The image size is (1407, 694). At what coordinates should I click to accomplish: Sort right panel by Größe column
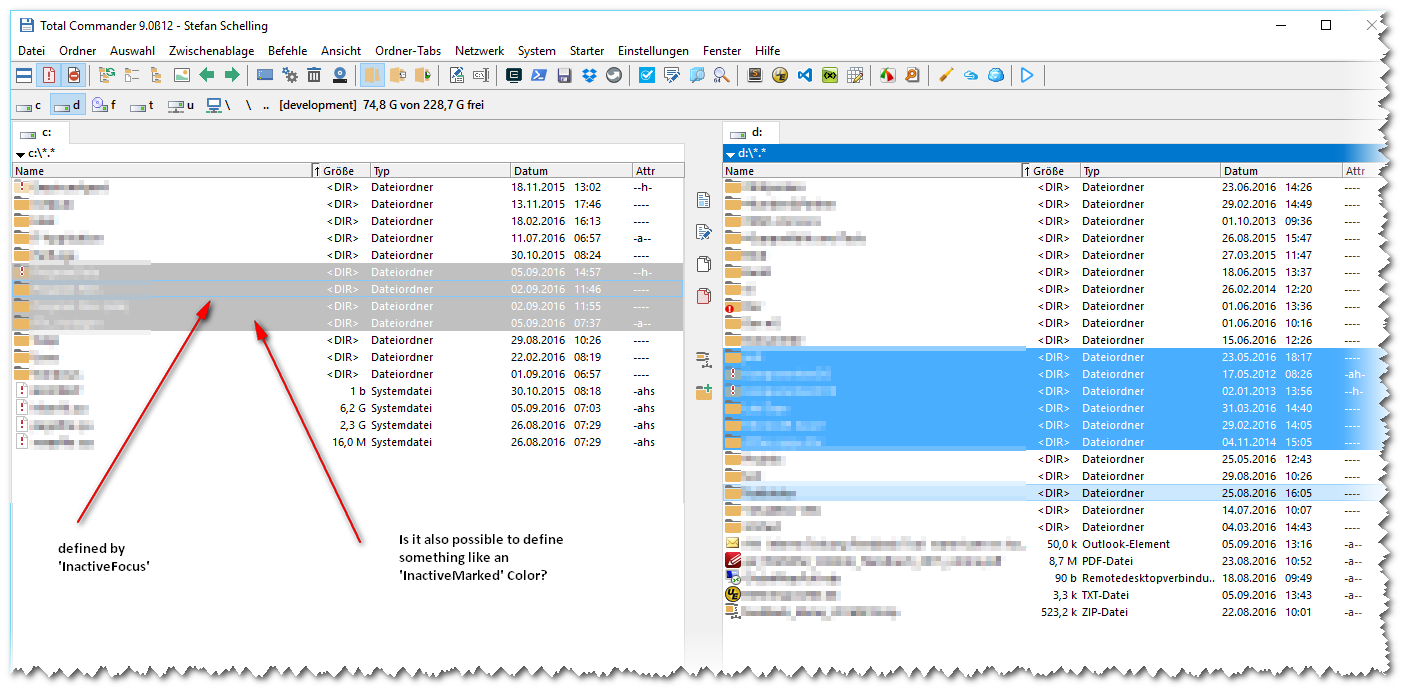pos(1052,171)
